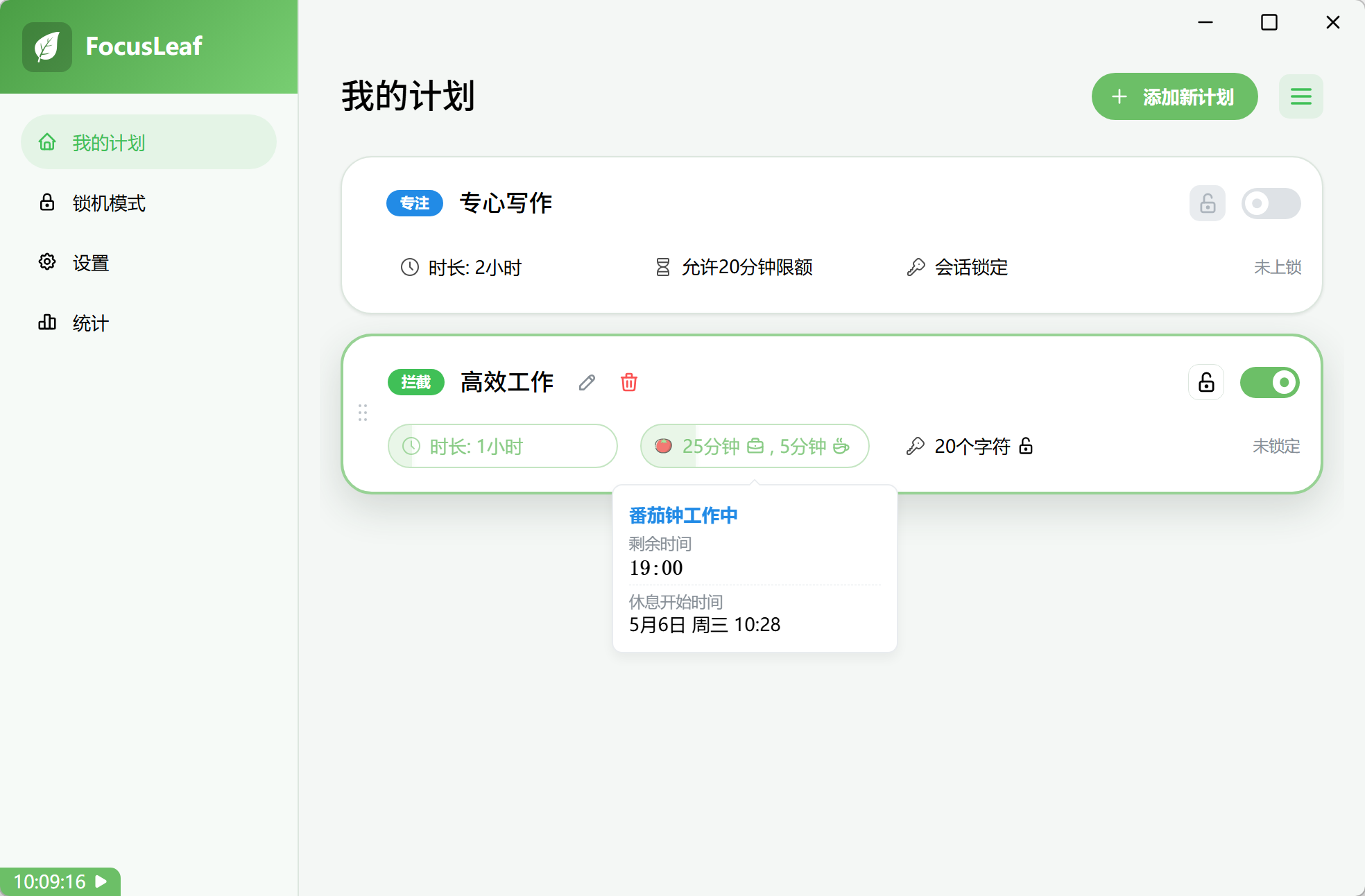Image resolution: width=1365 pixels, height=896 pixels.
Task: Go to 锁机模式 in the sidebar
Action: click(148, 203)
